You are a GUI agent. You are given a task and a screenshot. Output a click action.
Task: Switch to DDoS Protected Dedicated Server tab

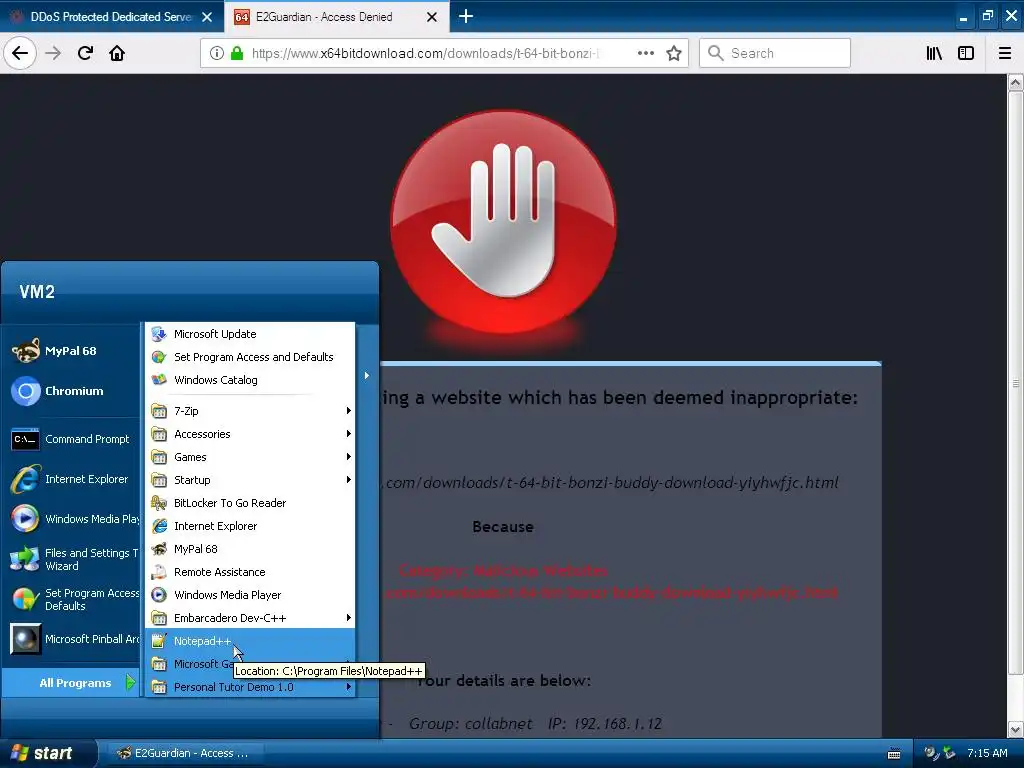coord(111,17)
